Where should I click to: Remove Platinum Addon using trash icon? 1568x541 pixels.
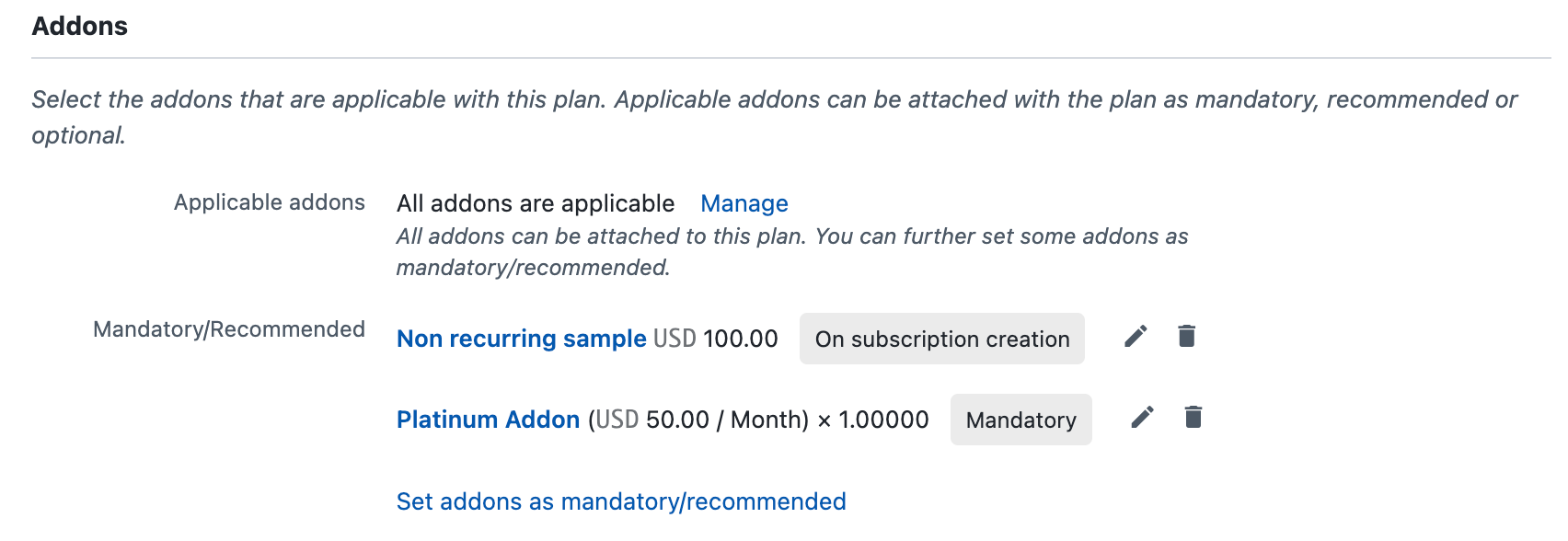click(x=1193, y=418)
